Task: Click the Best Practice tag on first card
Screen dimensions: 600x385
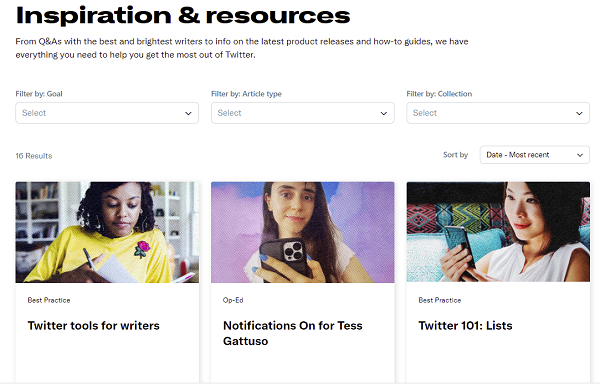Action: point(49,300)
